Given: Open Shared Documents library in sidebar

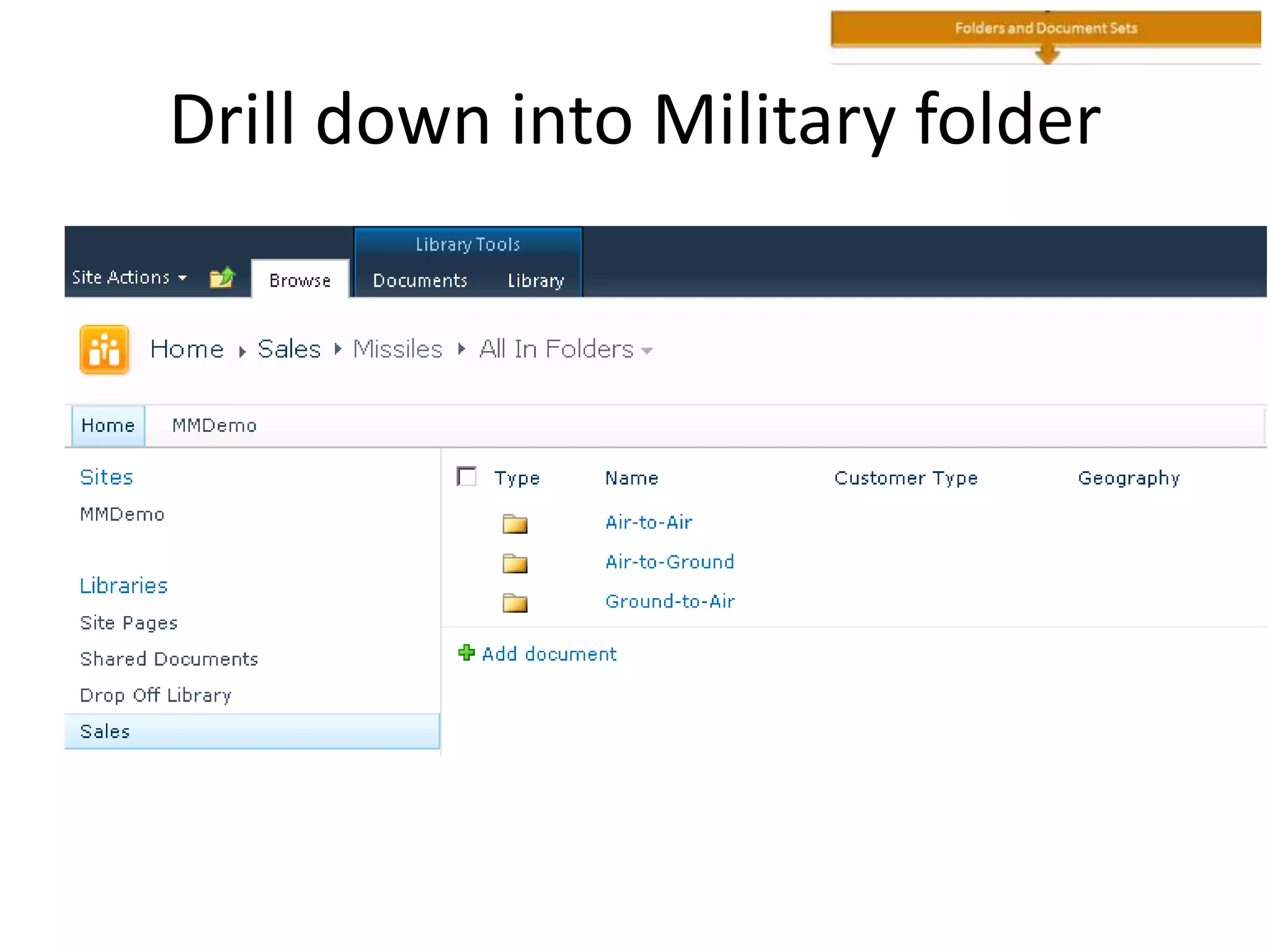Looking at the screenshot, I should [169, 659].
